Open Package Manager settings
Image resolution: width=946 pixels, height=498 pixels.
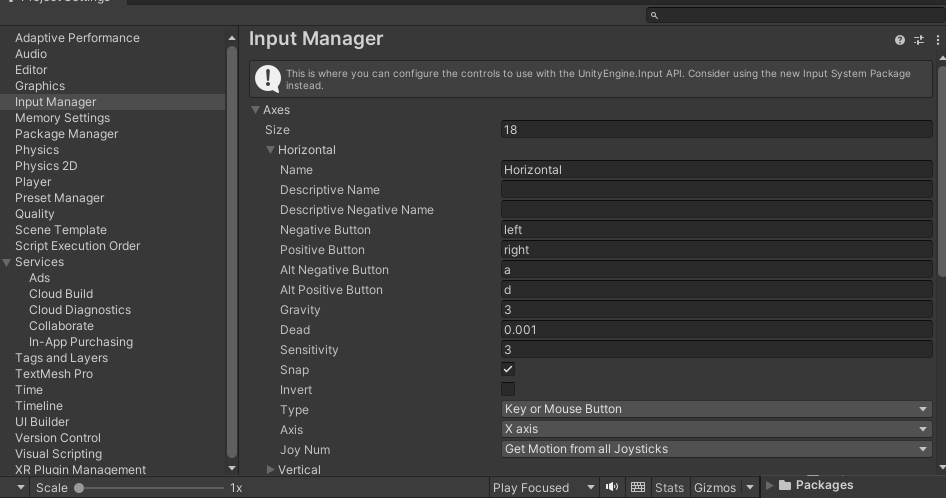click(x=66, y=133)
